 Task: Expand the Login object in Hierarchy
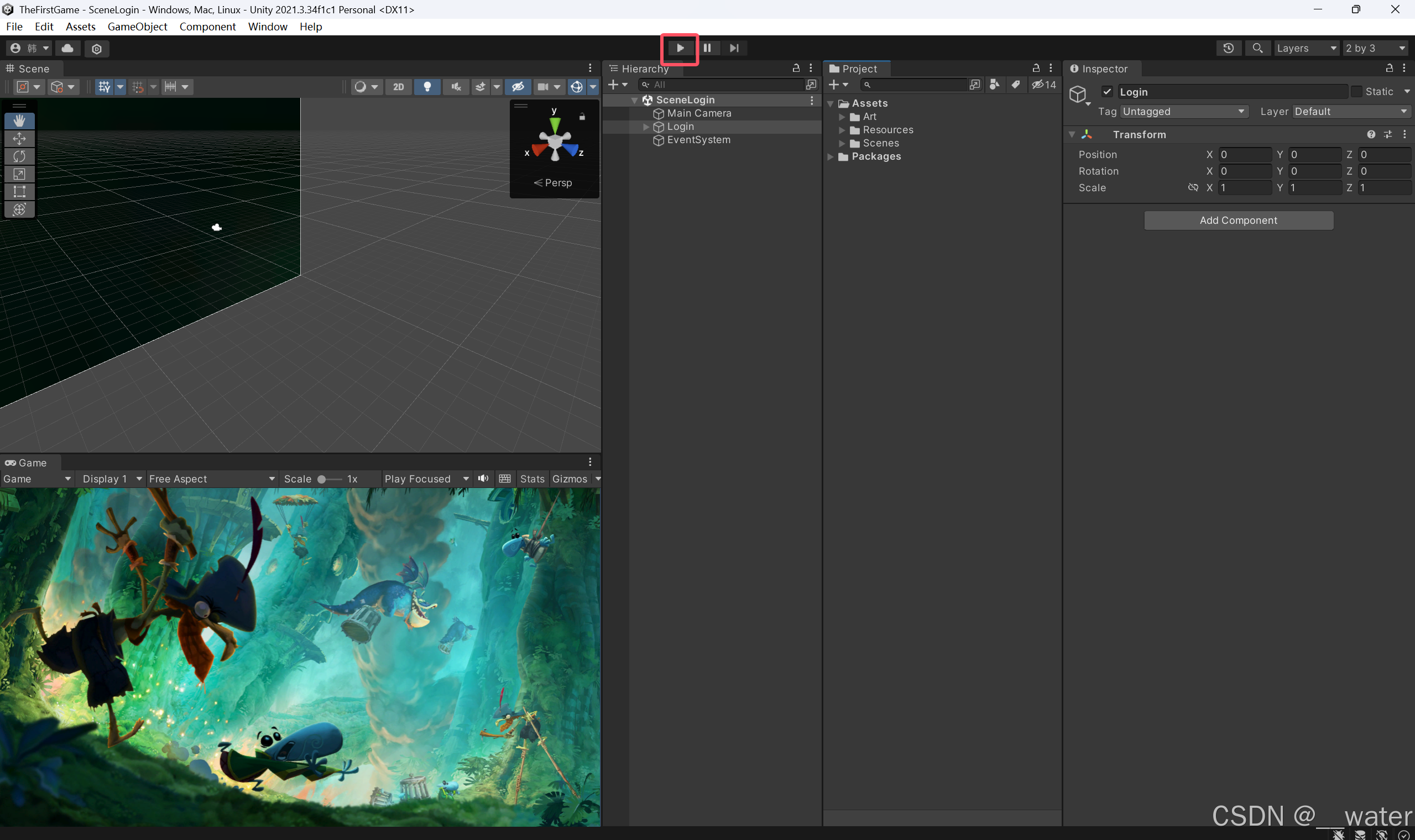(646, 127)
